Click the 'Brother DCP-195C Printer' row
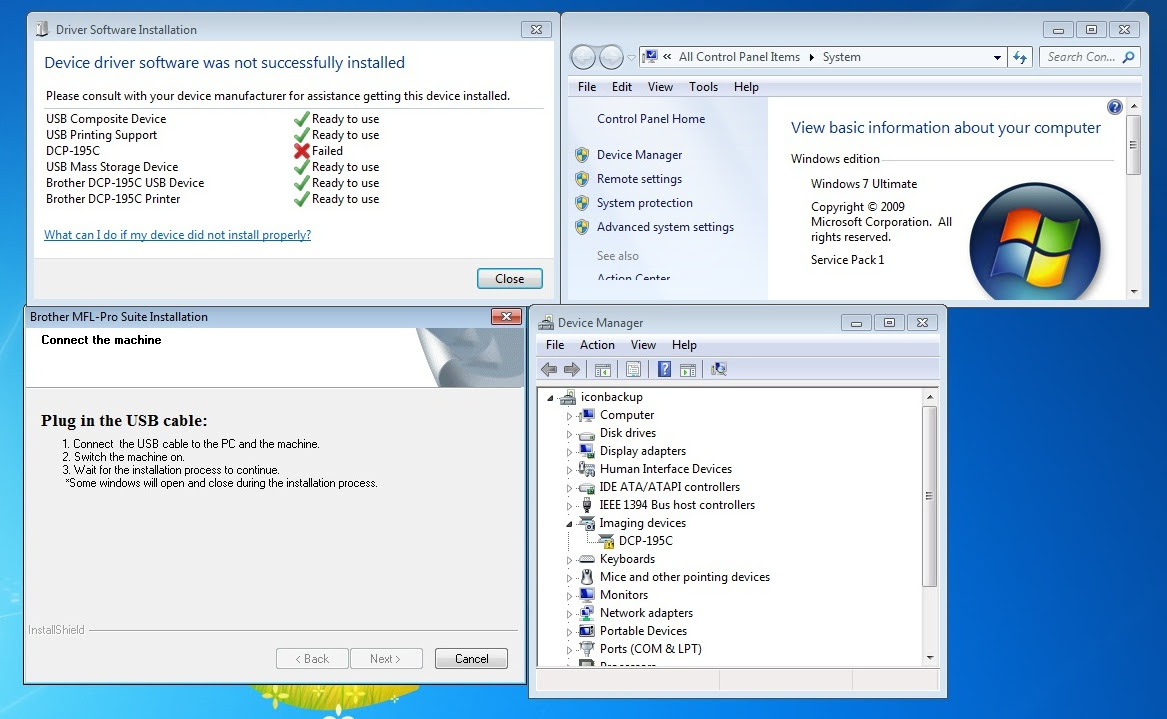This screenshot has height=719, width=1167. coord(212,199)
